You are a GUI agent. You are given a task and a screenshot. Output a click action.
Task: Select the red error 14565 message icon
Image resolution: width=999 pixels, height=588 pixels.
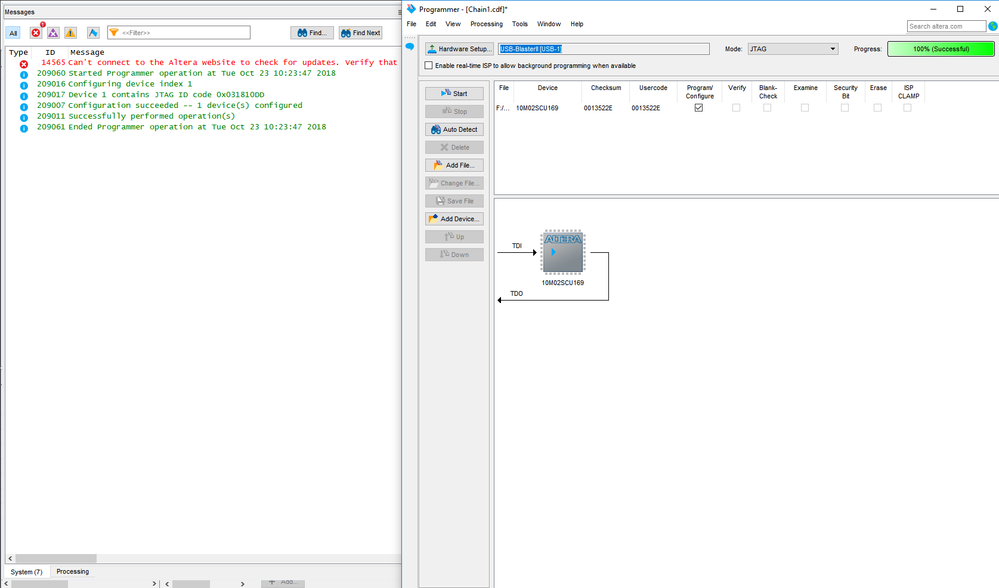click(24, 64)
